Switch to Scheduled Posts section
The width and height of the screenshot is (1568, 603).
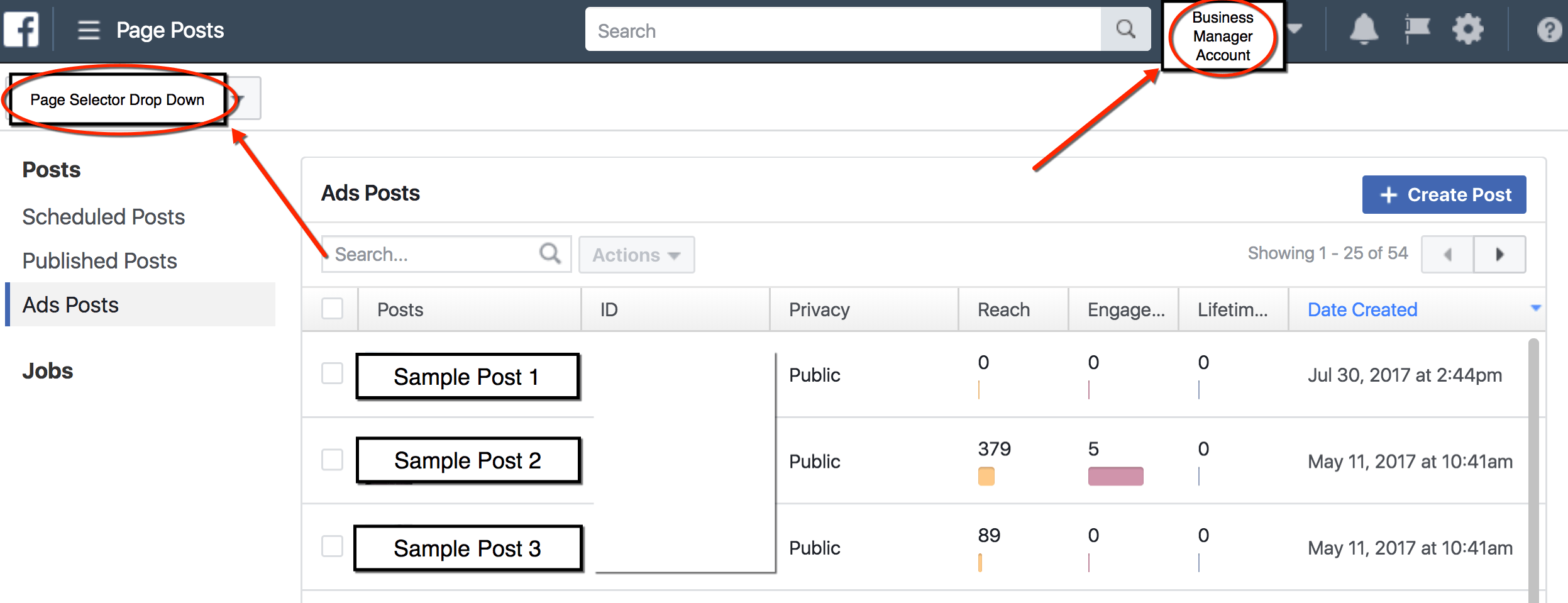click(103, 216)
